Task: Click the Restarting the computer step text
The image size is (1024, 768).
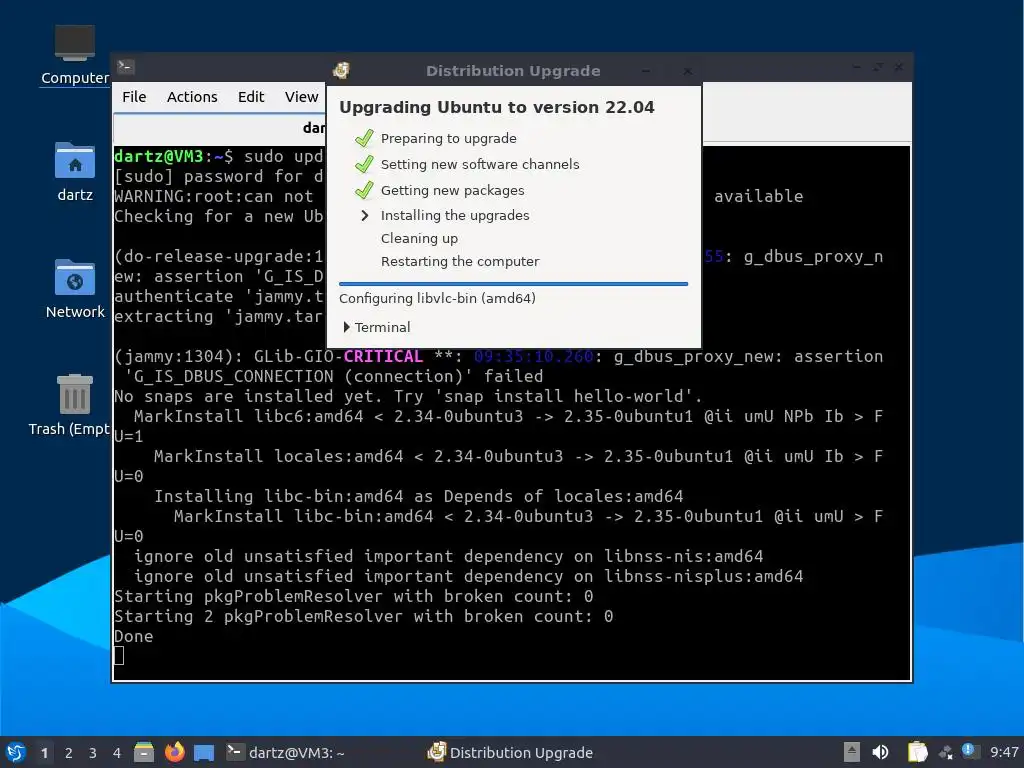Action: tap(460, 261)
